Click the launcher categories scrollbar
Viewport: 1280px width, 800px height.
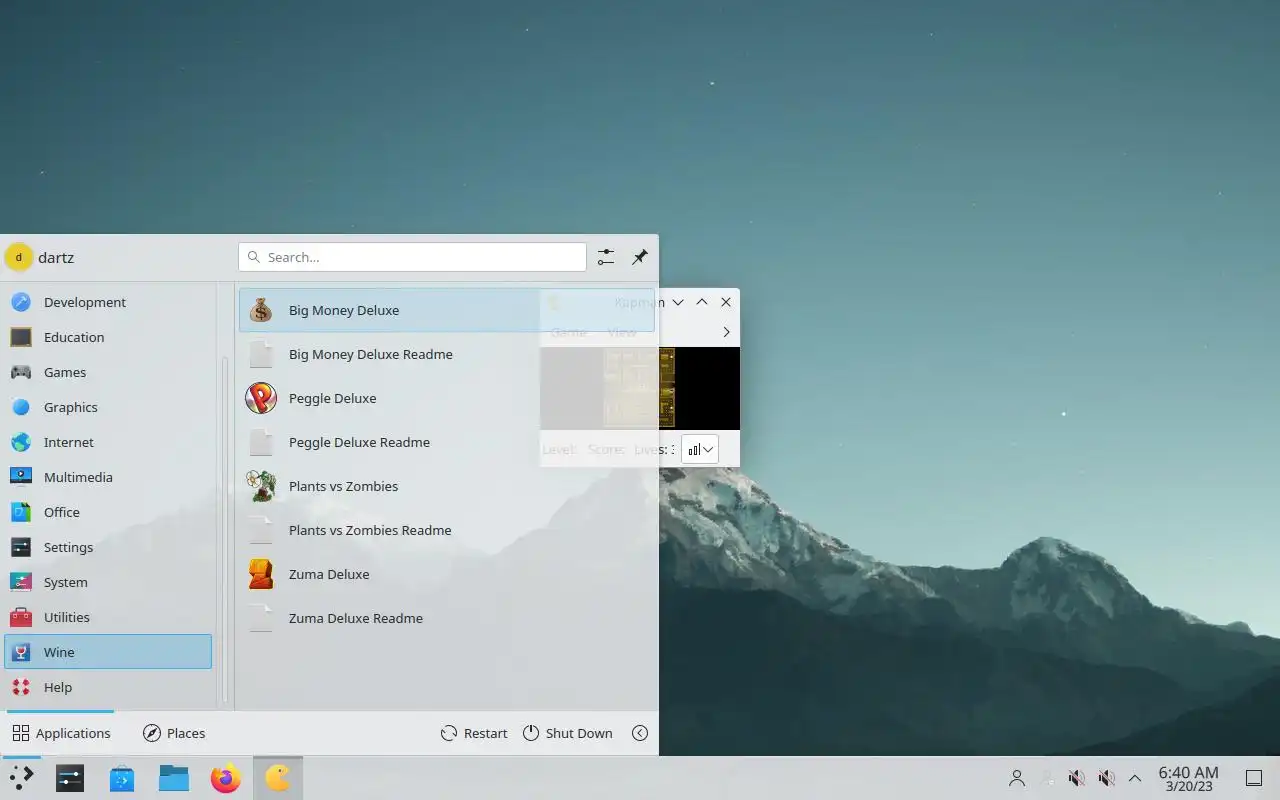(225, 530)
